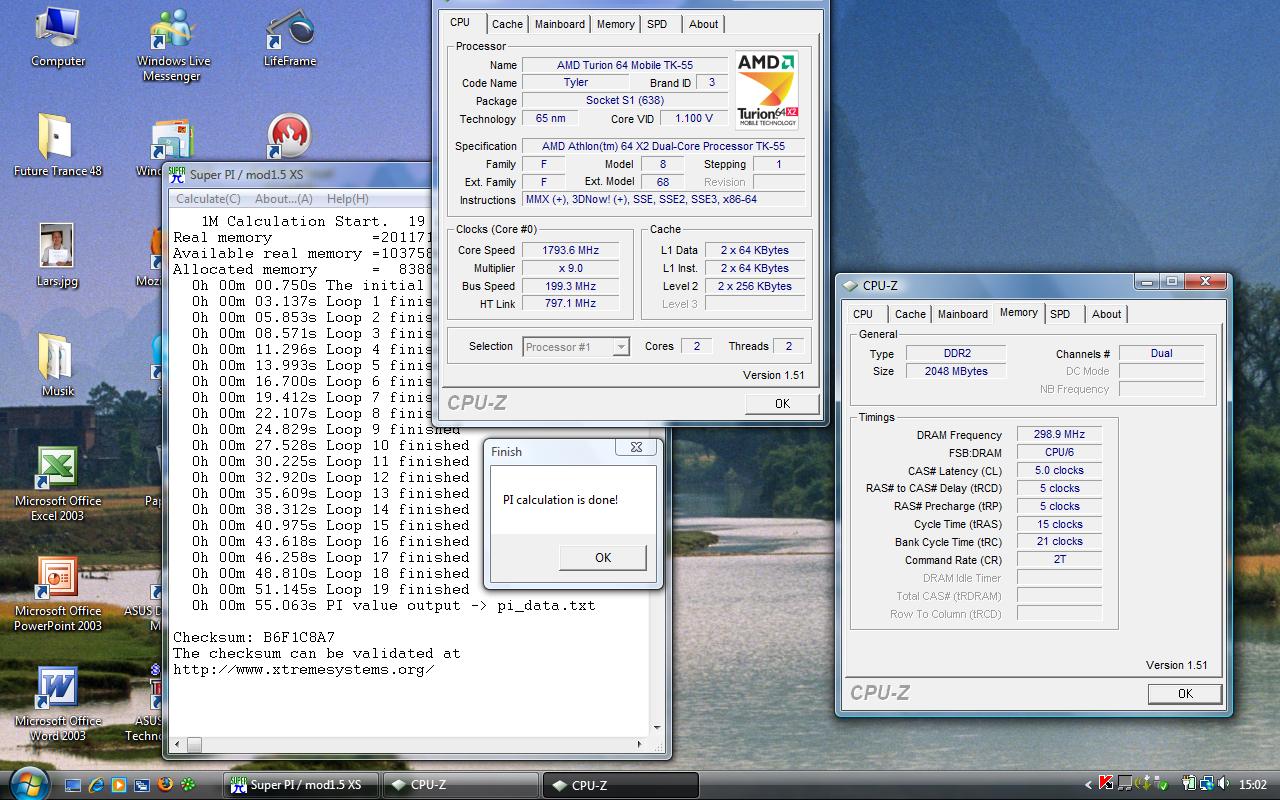
Task: Click the green flower icon in Quick Launch
Action: [x=188, y=785]
